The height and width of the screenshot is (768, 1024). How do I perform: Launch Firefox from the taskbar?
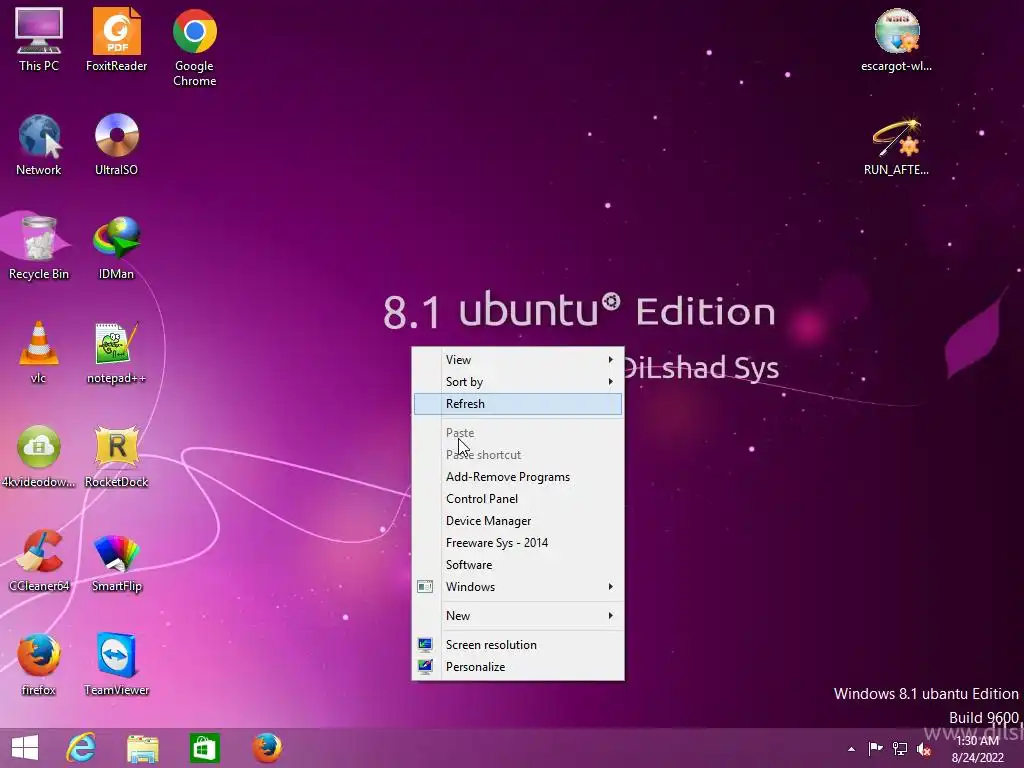pyautogui.click(x=267, y=748)
